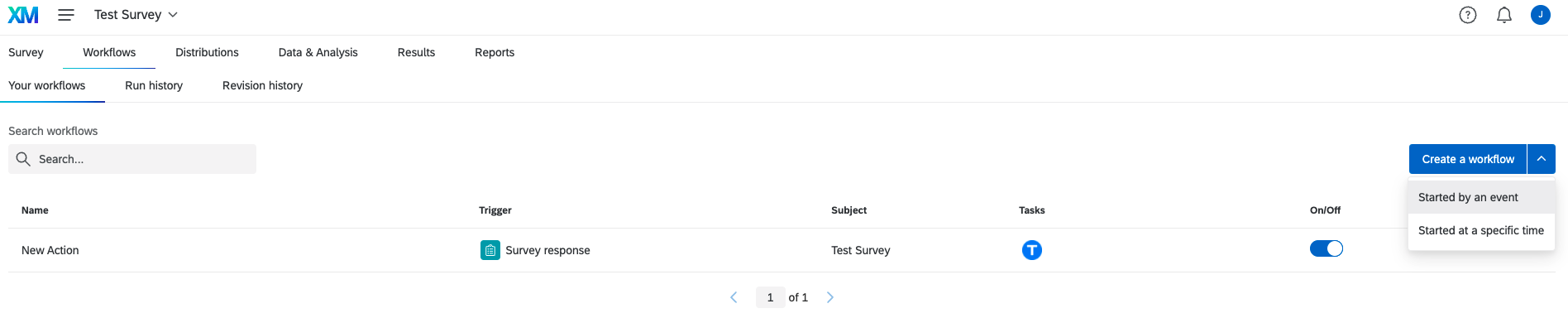Toggle the New Action workflow off
This screenshot has height=318, width=1568.
coord(1327,248)
